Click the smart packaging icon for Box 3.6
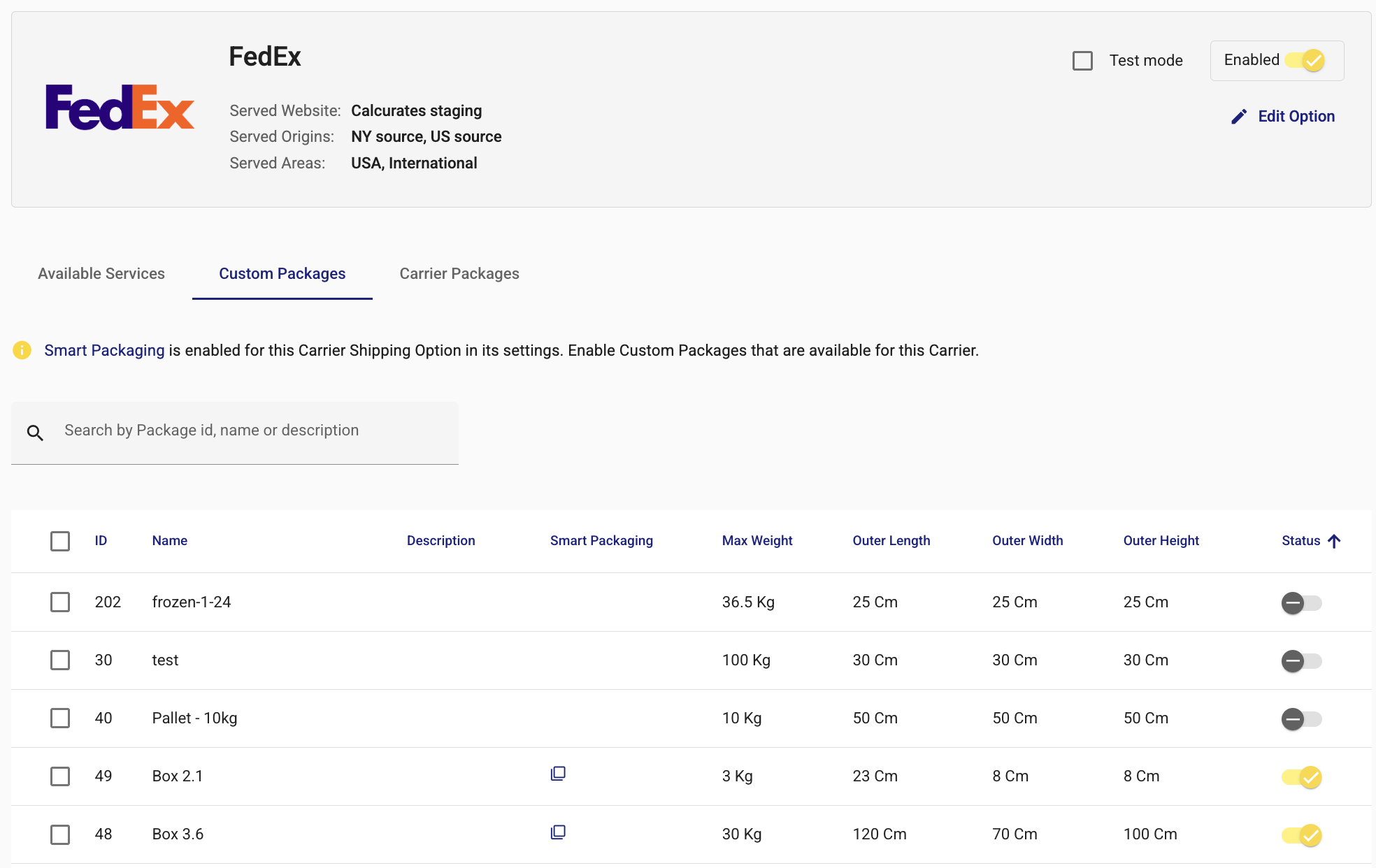 (x=558, y=832)
